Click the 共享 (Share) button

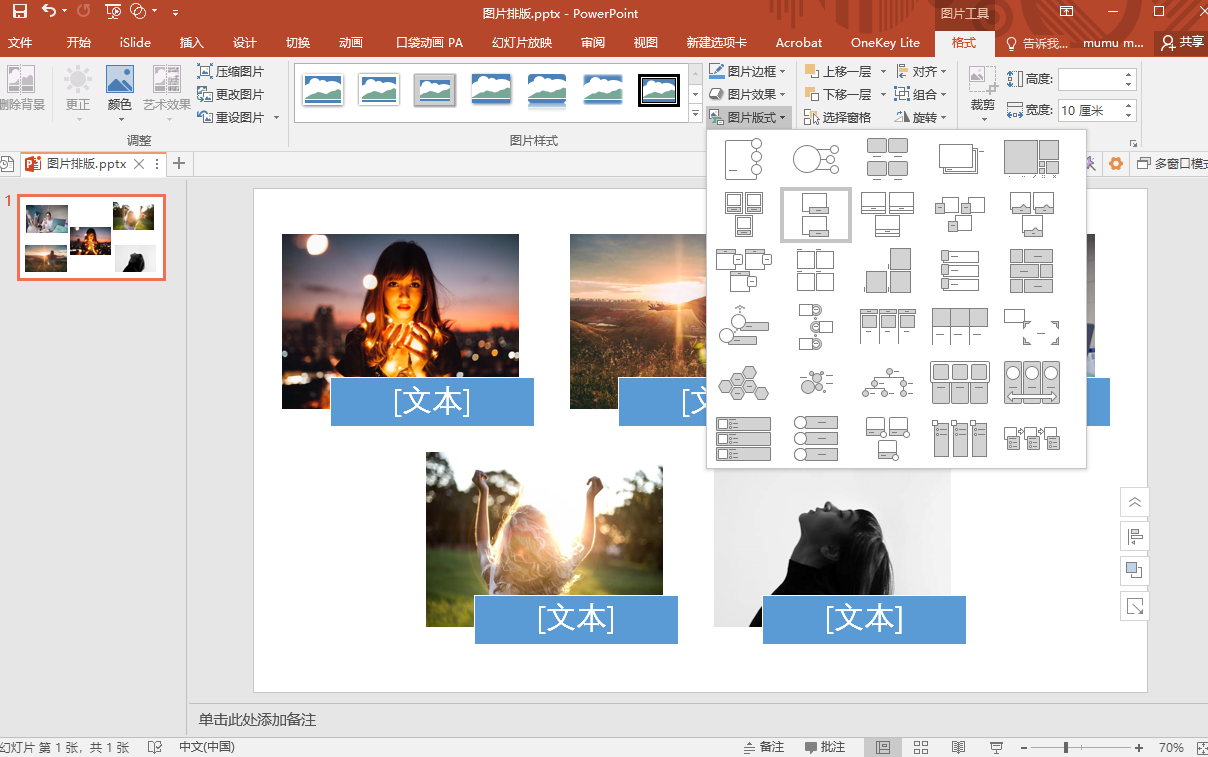[x=1182, y=42]
